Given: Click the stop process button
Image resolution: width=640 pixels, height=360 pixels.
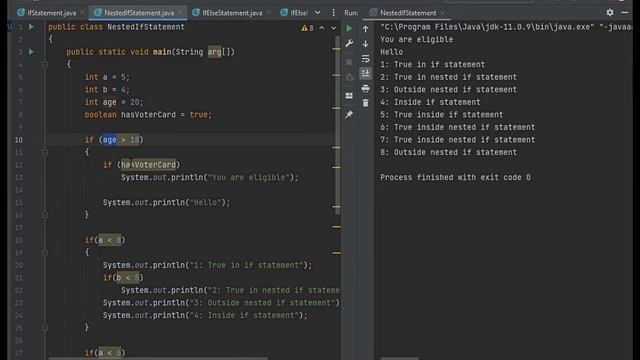Looking at the screenshot, I should [x=349, y=62].
